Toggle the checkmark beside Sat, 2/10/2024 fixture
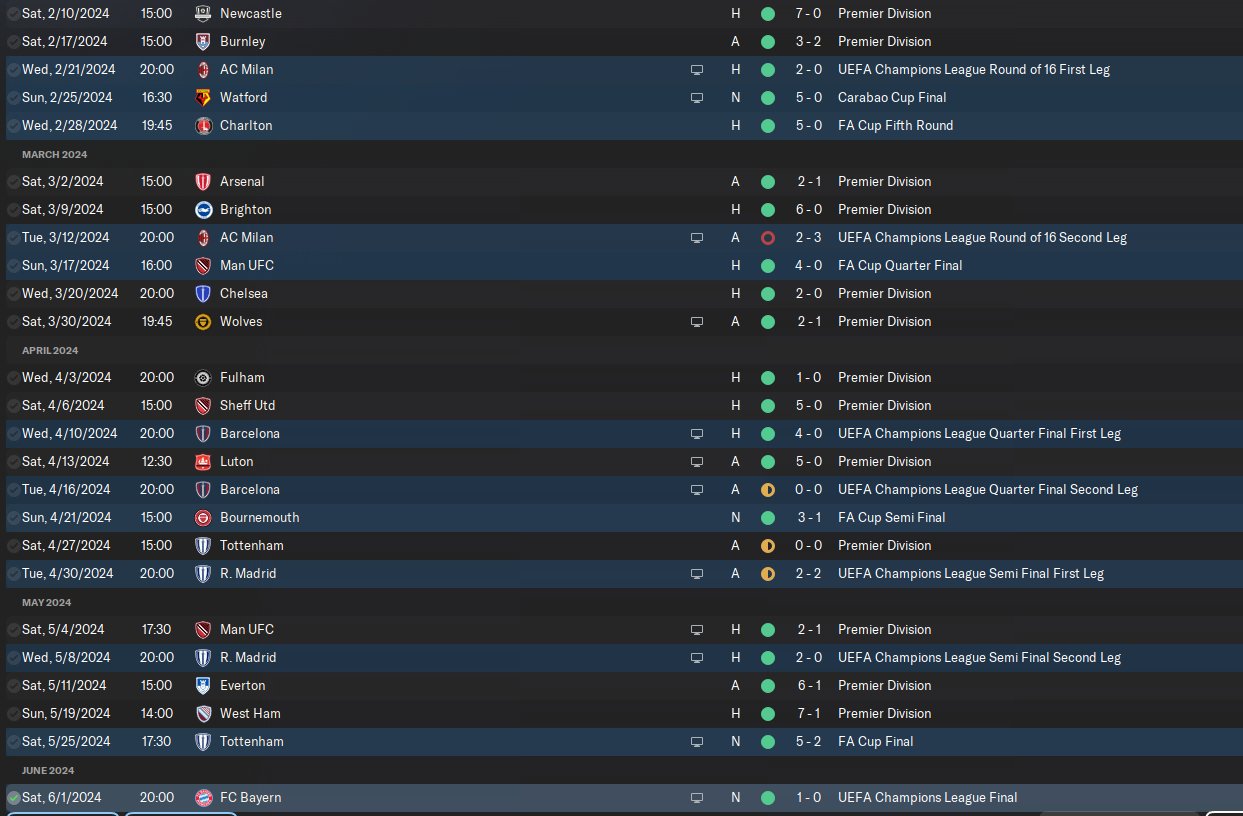The width and height of the screenshot is (1243, 816). tap(13, 14)
